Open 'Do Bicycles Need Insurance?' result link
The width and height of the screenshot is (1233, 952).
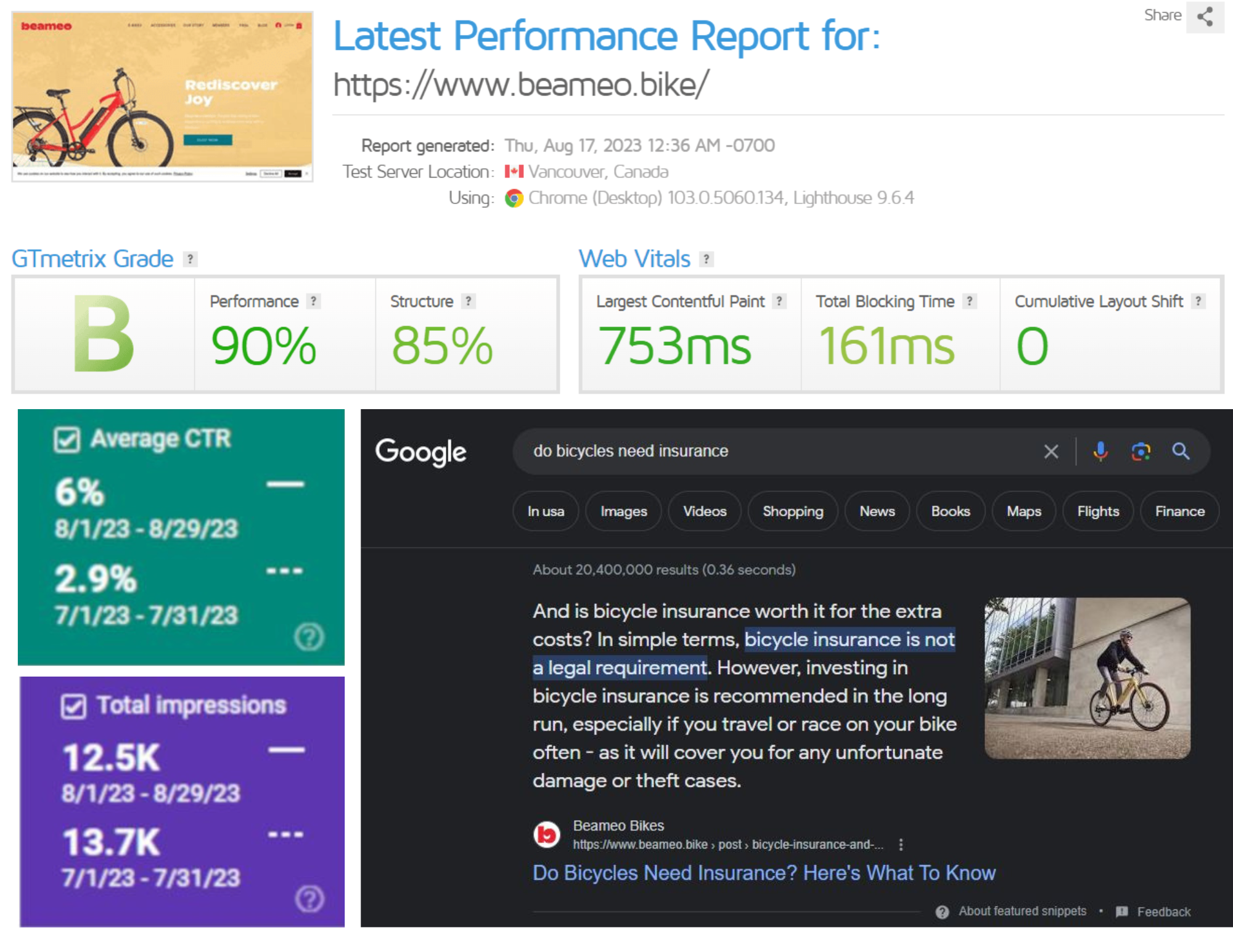coord(764,873)
